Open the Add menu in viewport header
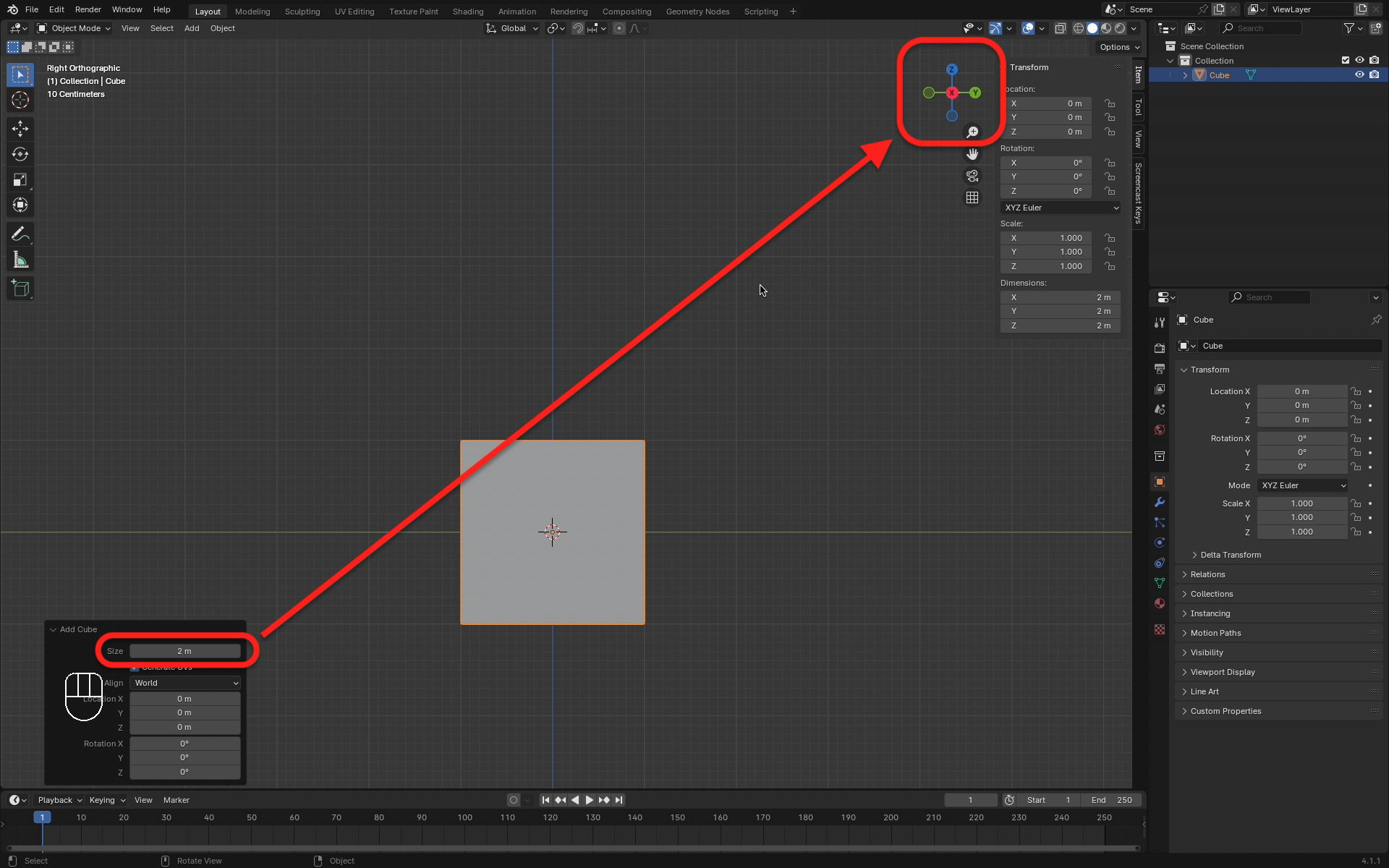Screen dimensions: 1389x868 click(x=192, y=28)
